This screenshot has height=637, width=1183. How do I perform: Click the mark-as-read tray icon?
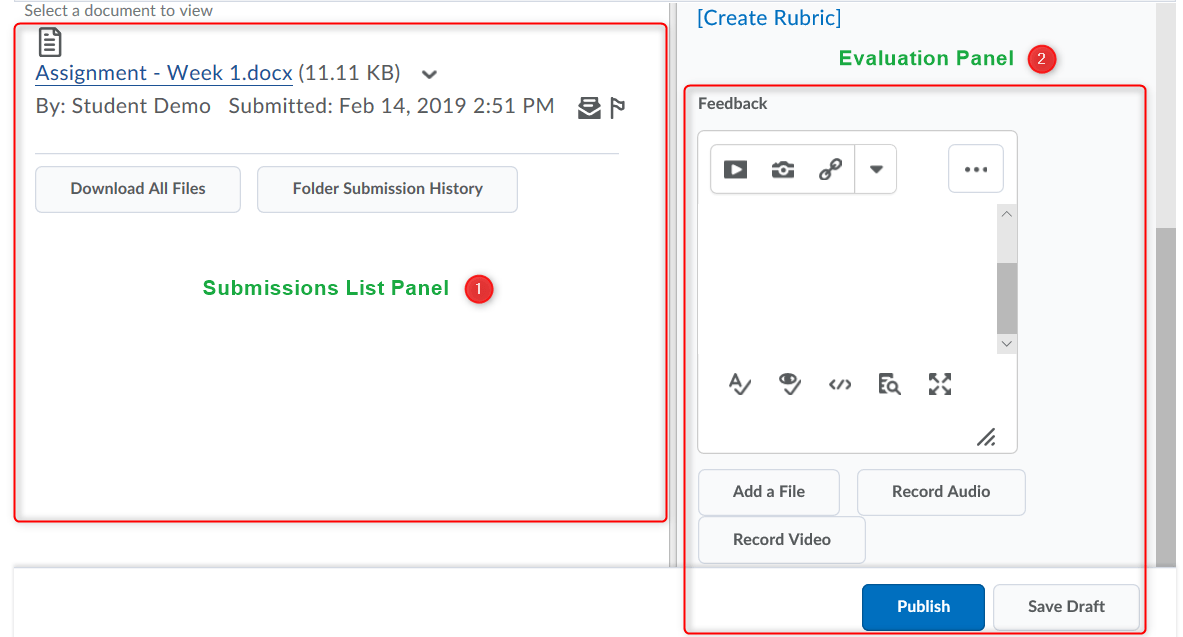[x=590, y=108]
